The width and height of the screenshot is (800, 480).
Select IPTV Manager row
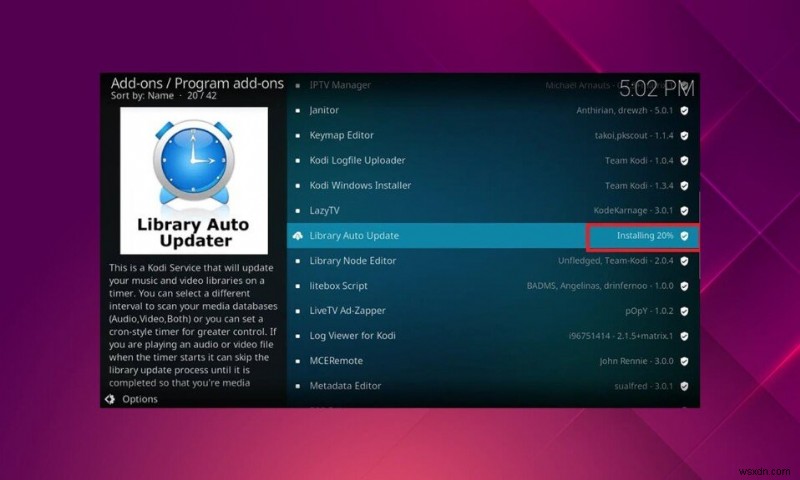click(x=492, y=85)
